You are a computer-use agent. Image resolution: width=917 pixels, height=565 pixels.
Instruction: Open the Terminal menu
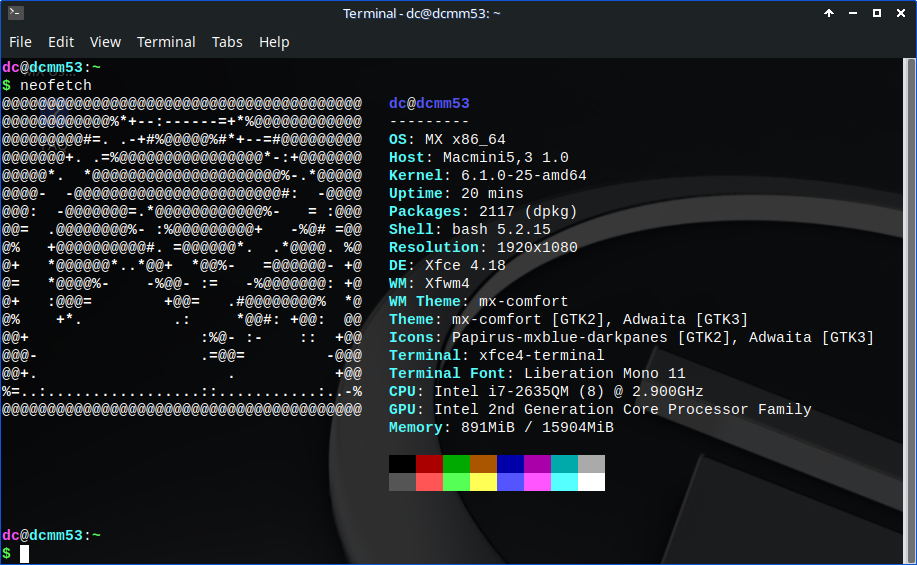(166, 42)
